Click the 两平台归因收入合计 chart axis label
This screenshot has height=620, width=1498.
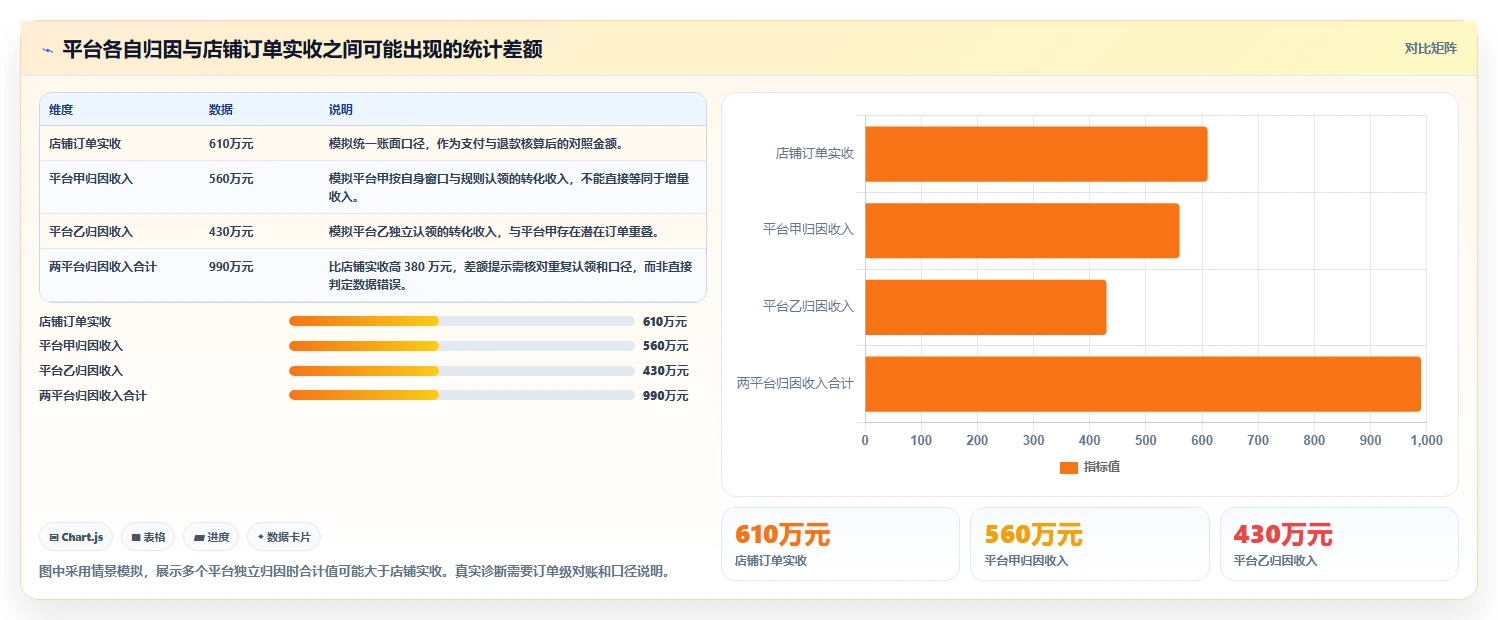(796, 383)
